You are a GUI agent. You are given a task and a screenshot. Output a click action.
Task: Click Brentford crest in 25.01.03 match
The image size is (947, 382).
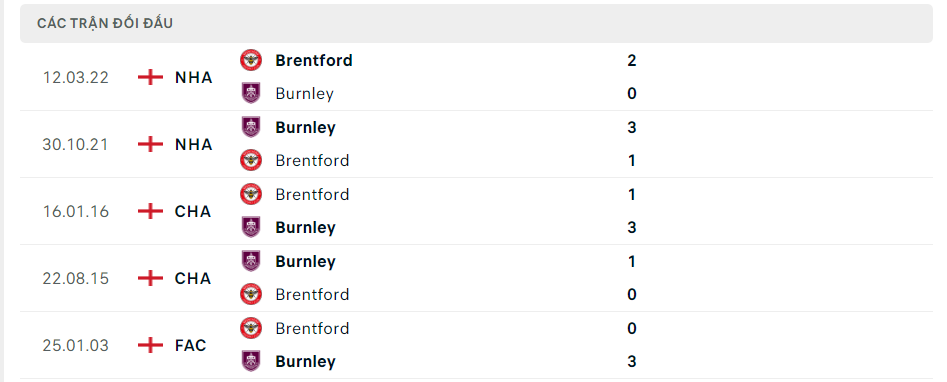251,328
